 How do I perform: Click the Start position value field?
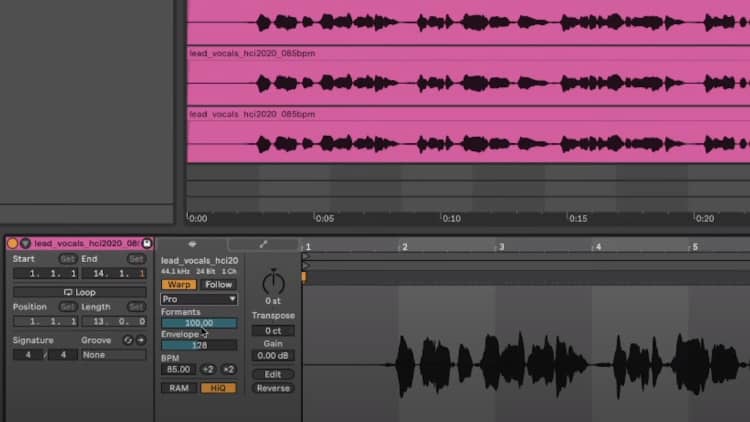(45, 274)
